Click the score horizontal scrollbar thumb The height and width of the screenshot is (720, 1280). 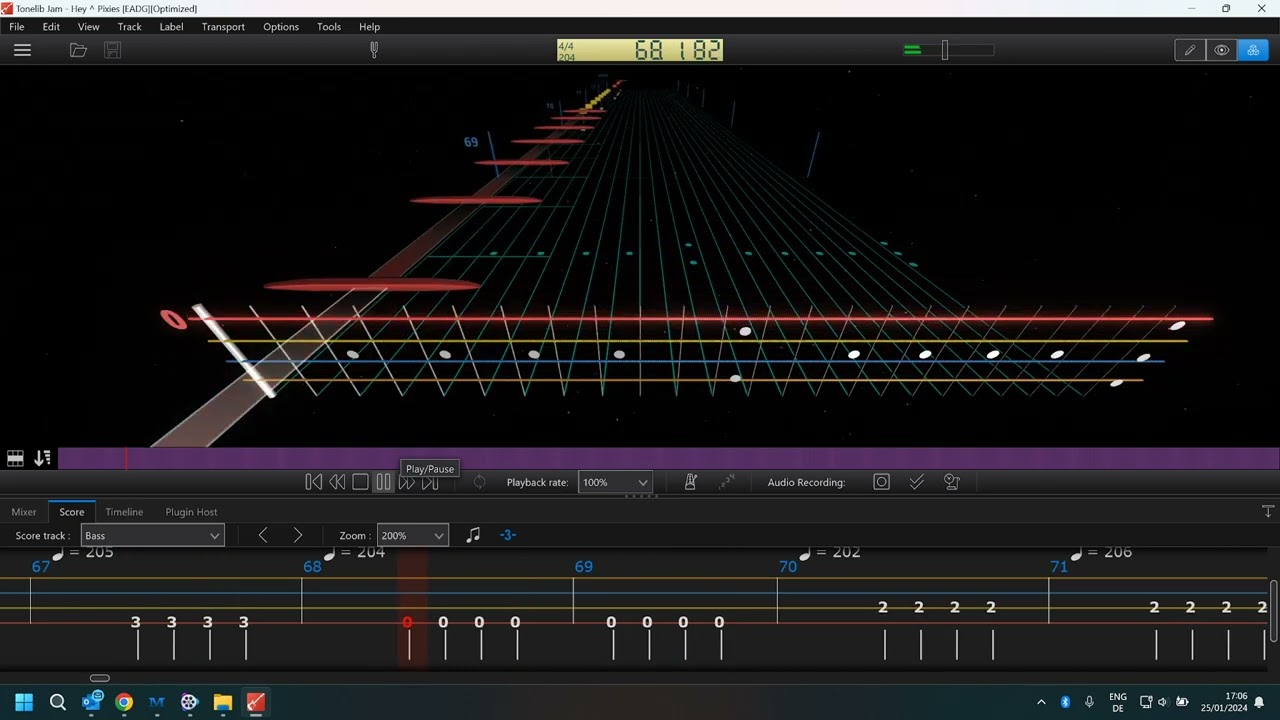click(x=100, y=678)
